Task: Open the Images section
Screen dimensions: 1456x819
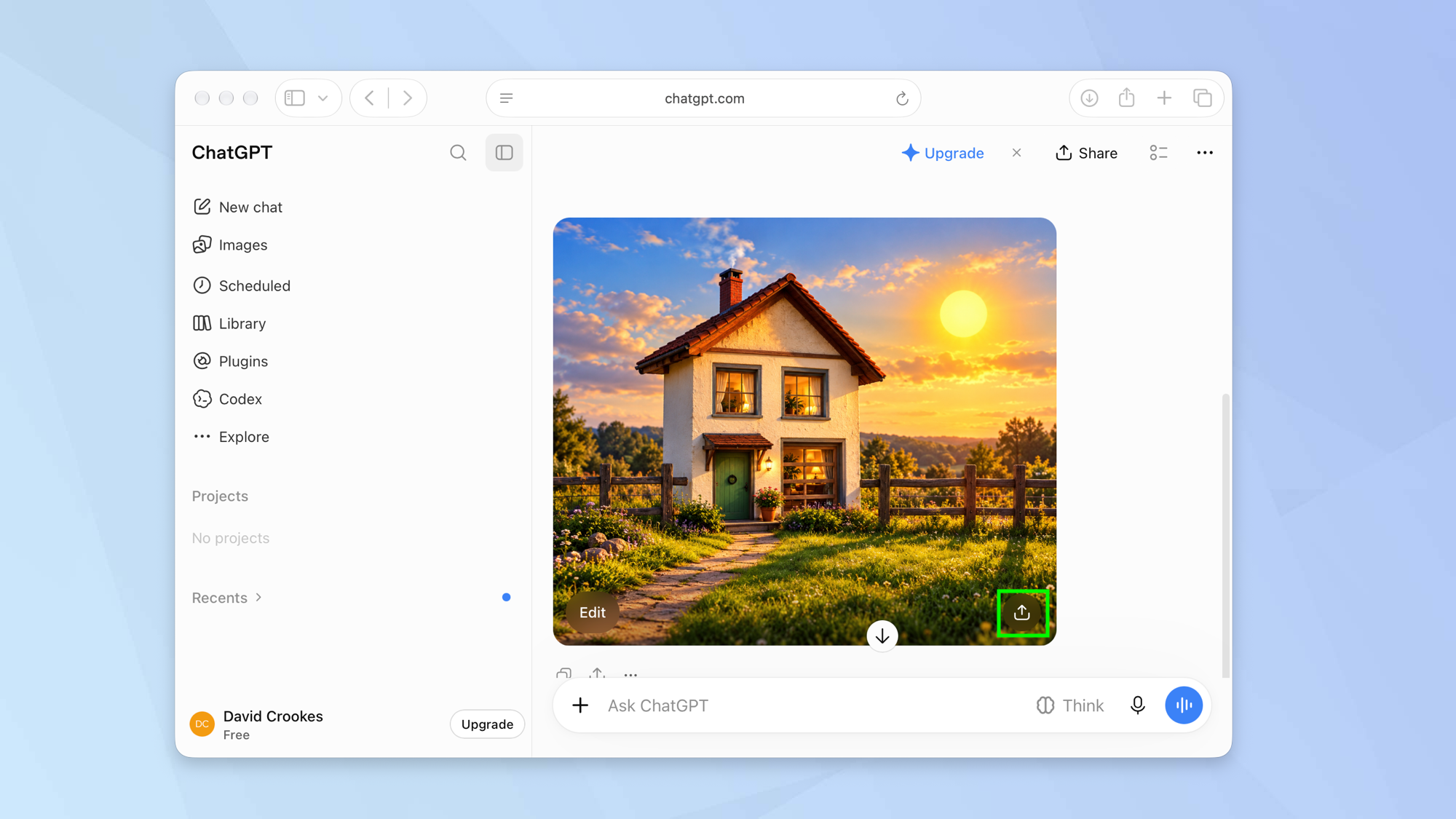Action: pos(230,245)
